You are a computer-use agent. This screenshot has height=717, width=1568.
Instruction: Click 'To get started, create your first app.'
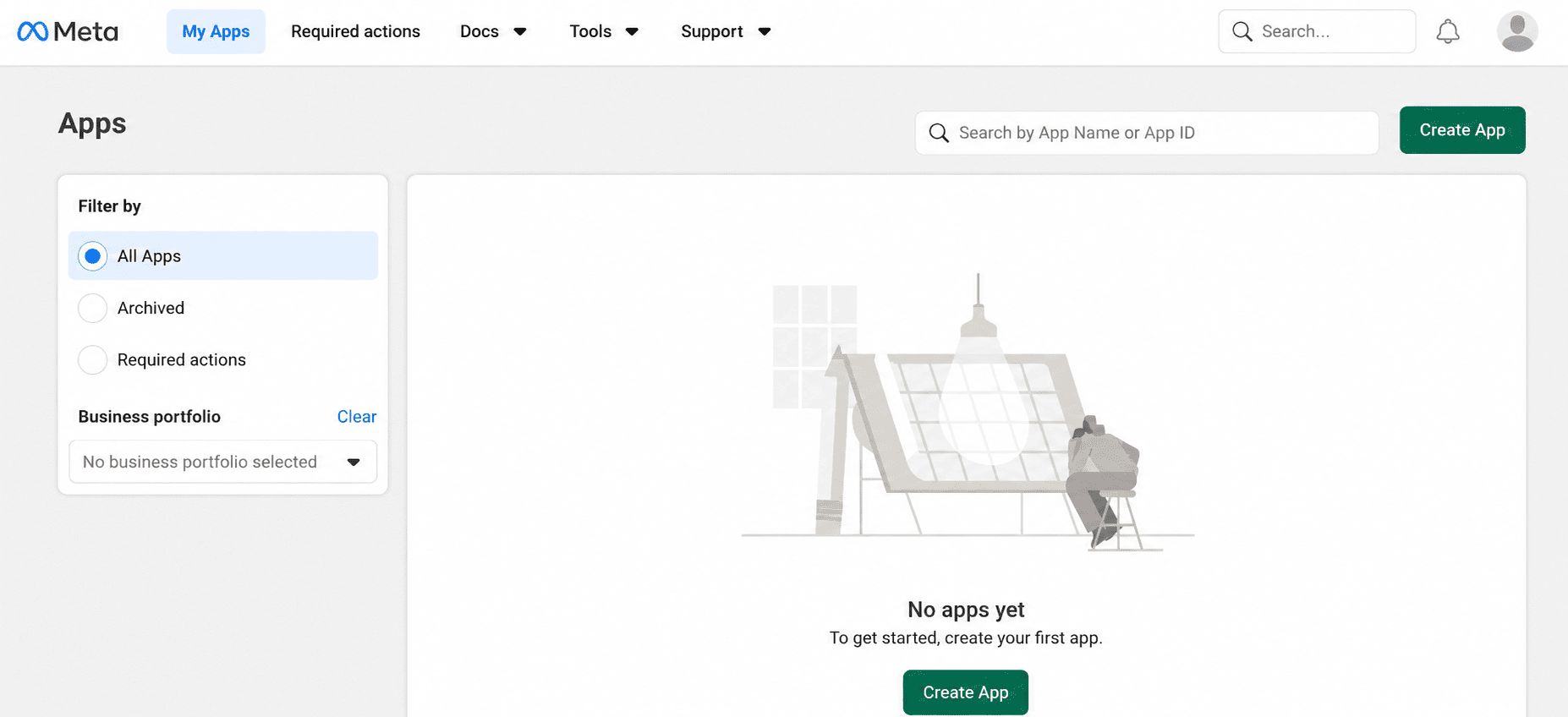pyautogui.click(x=966, y=638)
